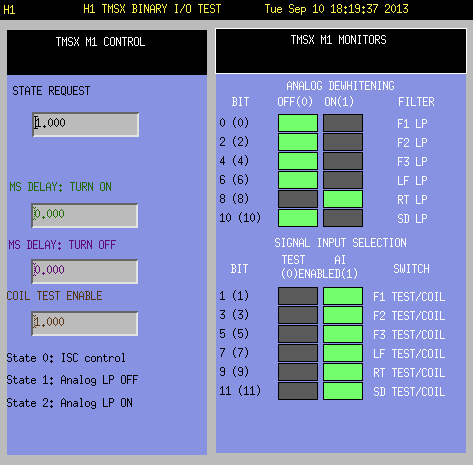Click the F1 TEST/COIL TEST gray indicator

[298, 296]
